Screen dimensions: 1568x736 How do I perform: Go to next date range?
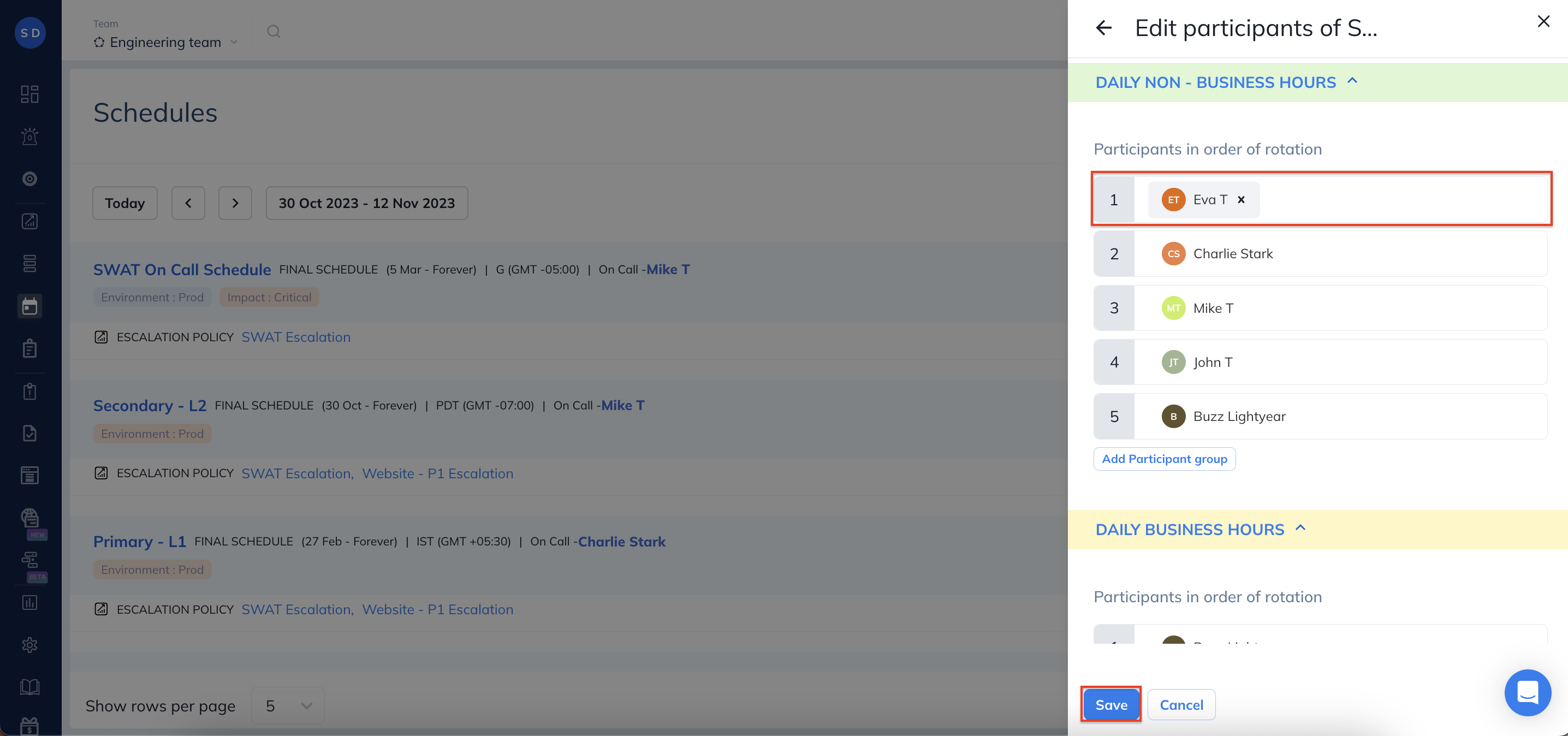pos(235,203)
